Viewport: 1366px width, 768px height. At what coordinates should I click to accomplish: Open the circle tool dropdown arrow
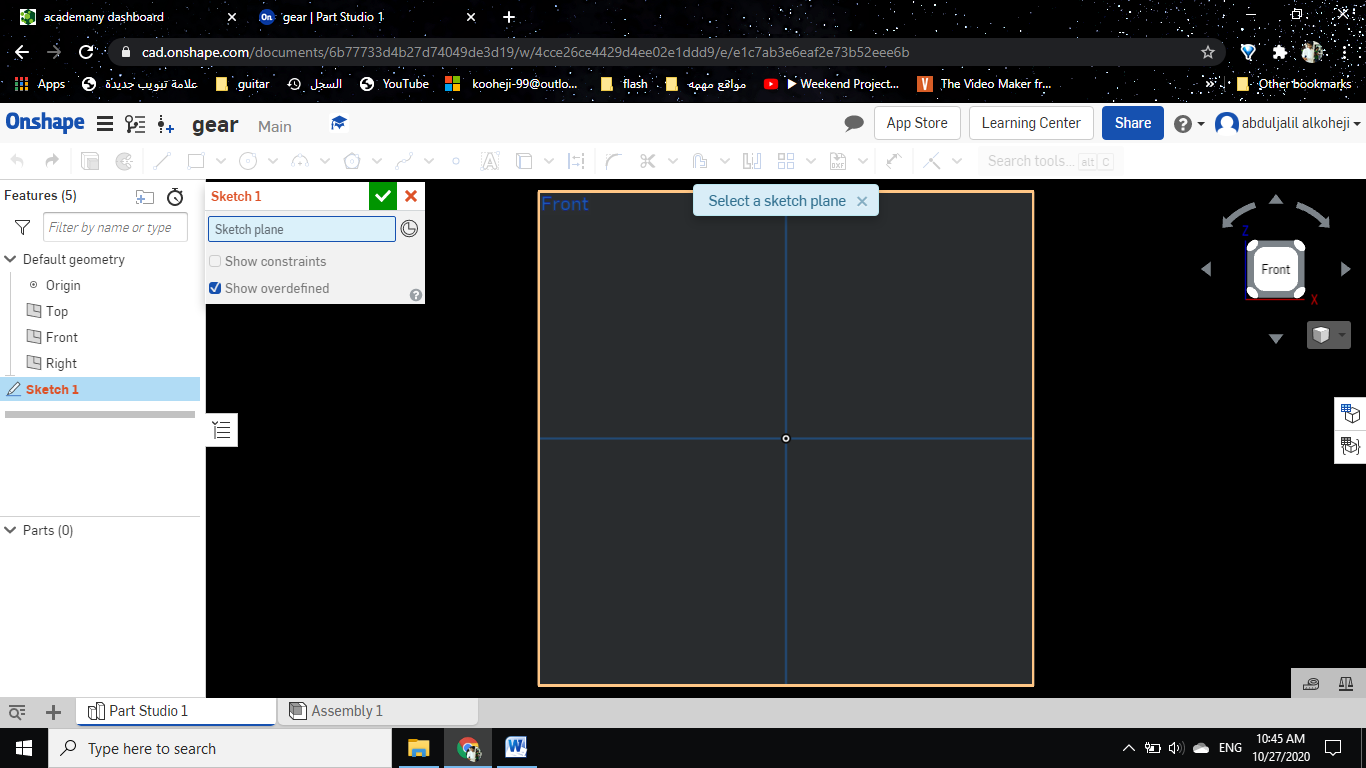[x=273, y=161]
